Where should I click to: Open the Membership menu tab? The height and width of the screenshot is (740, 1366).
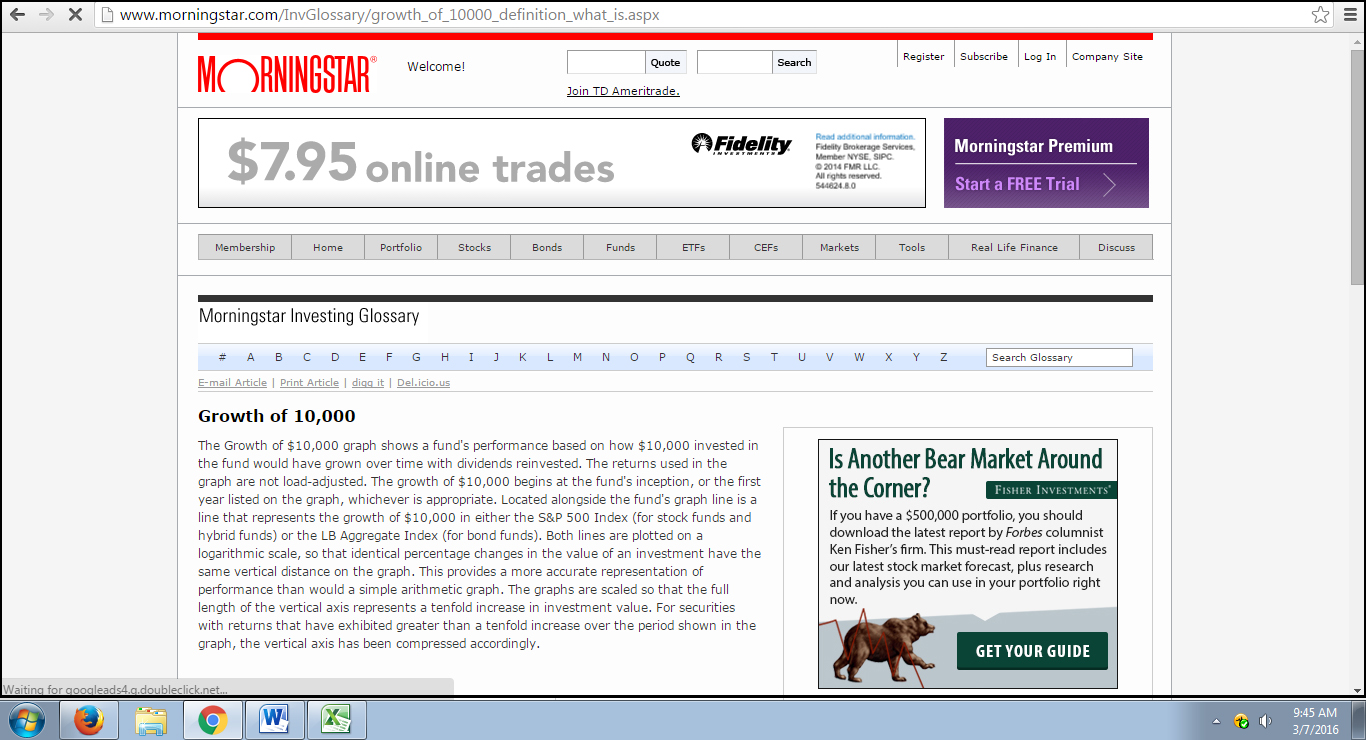tap(245, 247)
